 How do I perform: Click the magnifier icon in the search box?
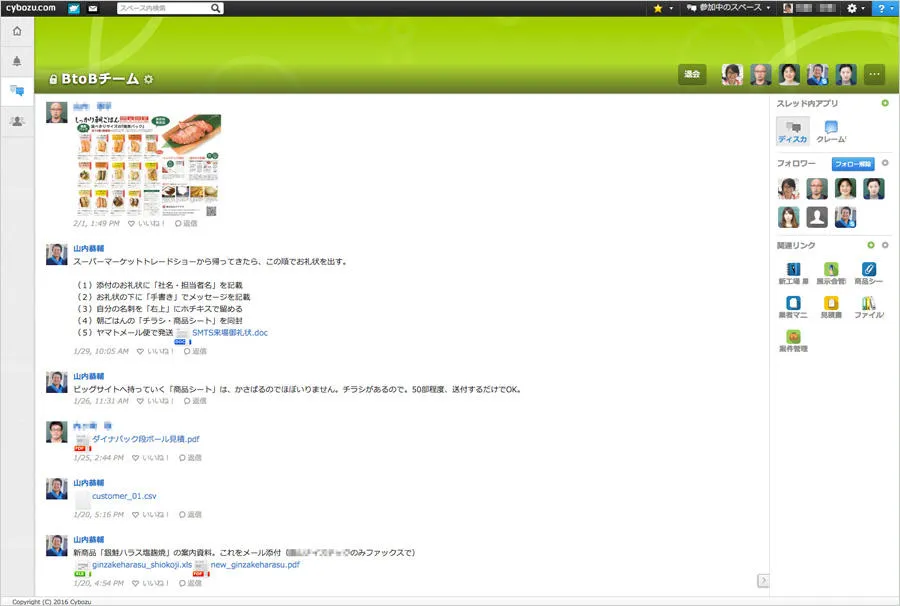[x=216, y=8]
